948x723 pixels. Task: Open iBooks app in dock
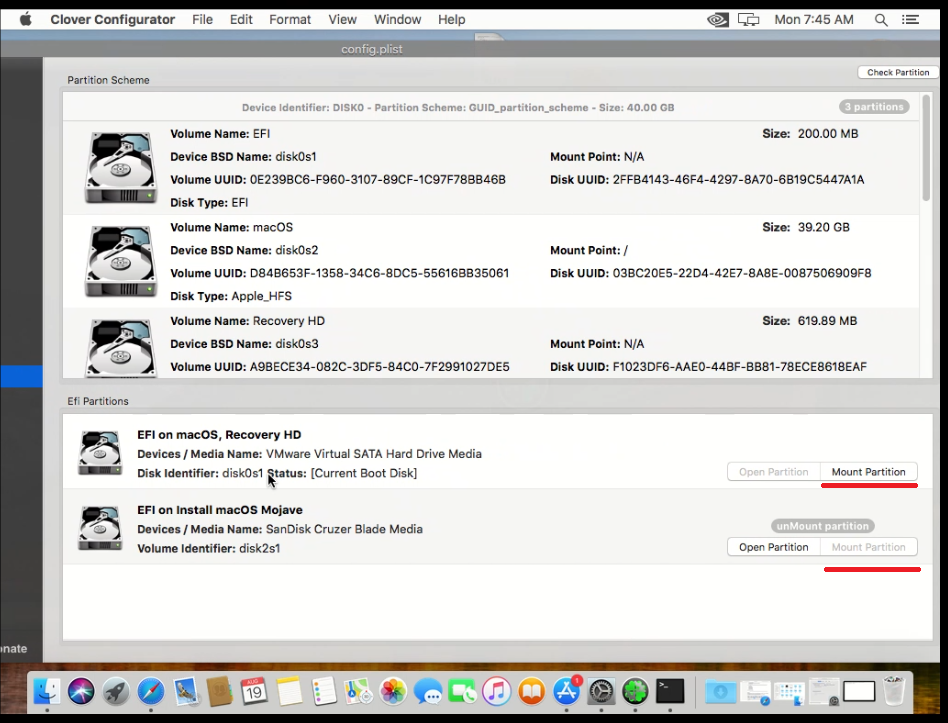[x=532, y=691]
